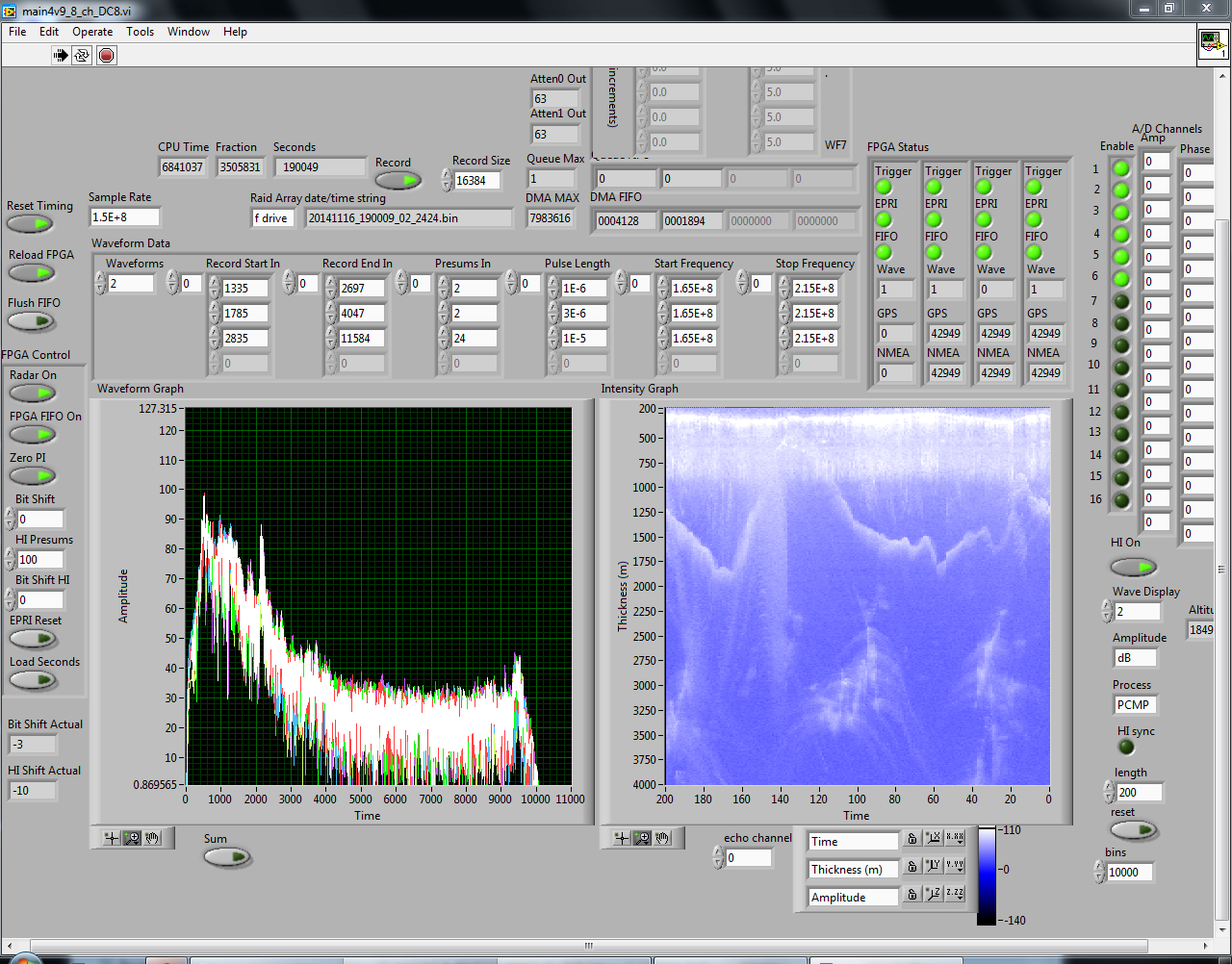Open the Thickness axis format icon
The width and height of the screenshot is (1232, 964).
pos(954,867)
